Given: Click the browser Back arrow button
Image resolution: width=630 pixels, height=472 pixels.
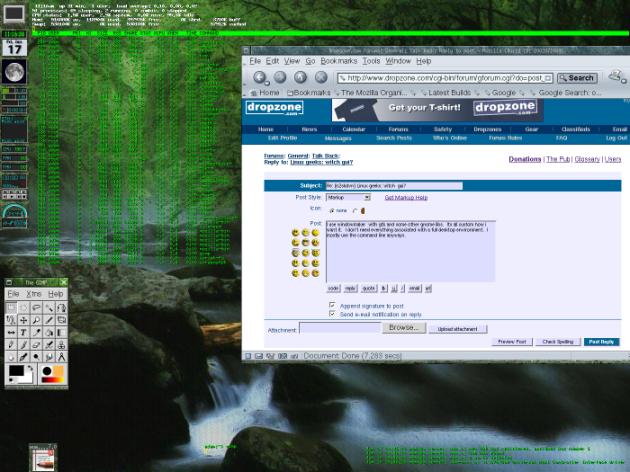Looking at the screenshot, I should tap(260, 77).
